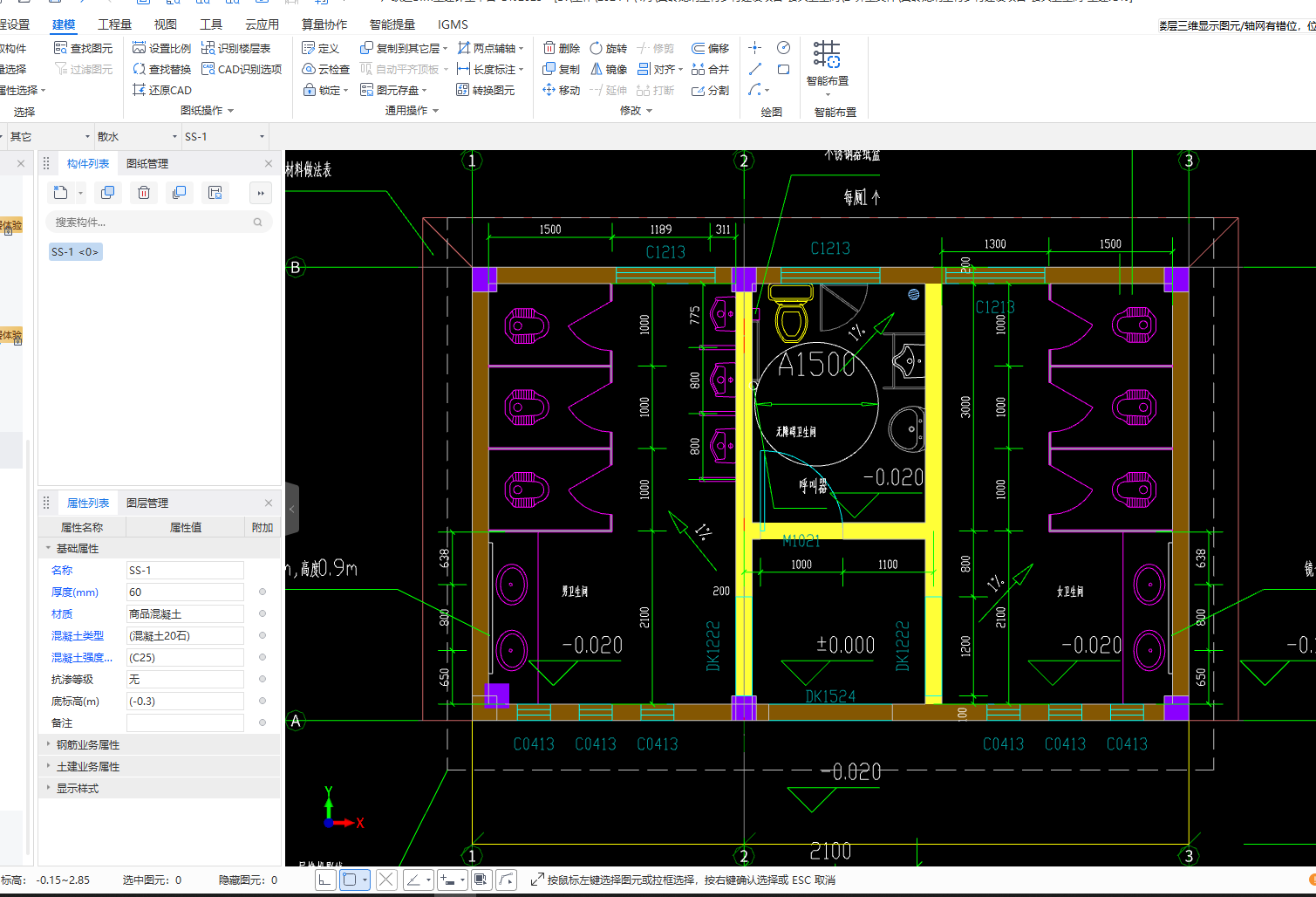Open 锁定 dropdown
This screenshot has height=897, width=1316.
point(346,91)
